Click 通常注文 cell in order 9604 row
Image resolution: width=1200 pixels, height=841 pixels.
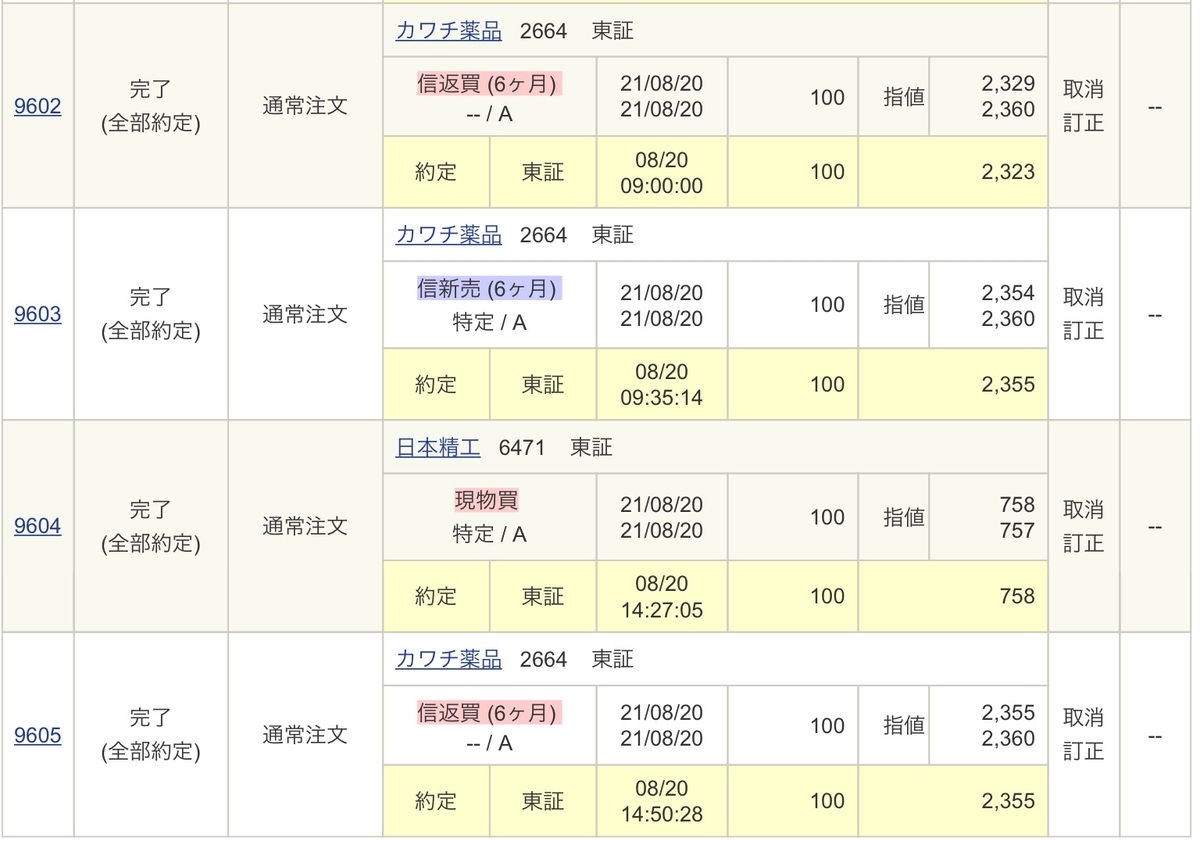(x=305, y=525)
